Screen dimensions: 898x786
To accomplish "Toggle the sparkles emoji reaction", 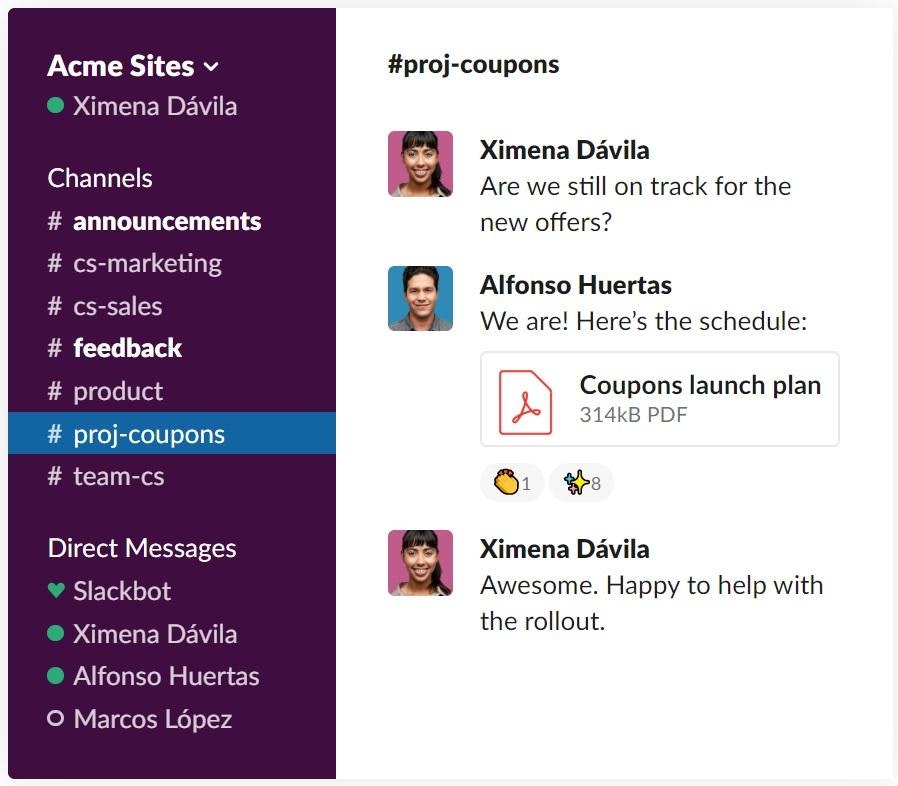I will (x=580, y=482).
